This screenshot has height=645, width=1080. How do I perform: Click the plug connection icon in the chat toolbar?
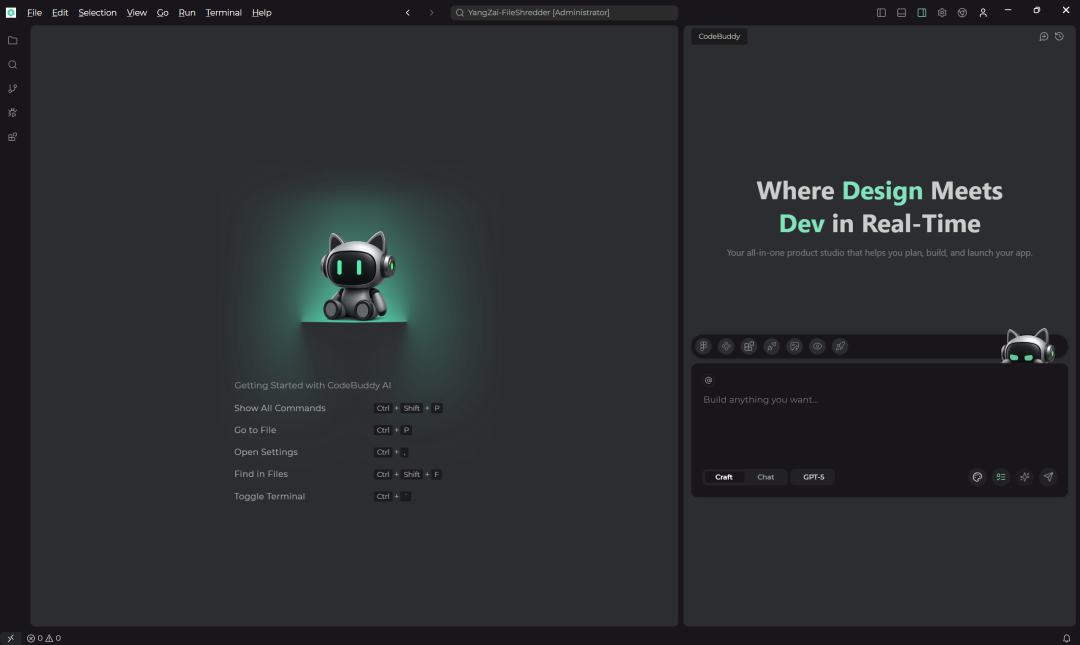coord(771,347)
